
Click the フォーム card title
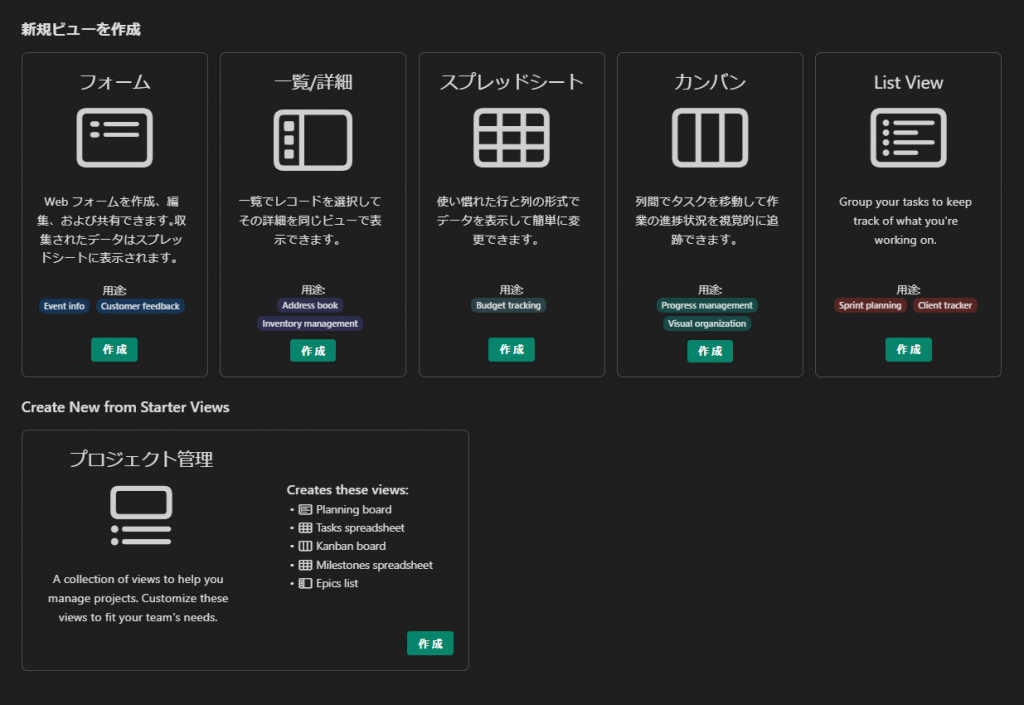(115, 82)
